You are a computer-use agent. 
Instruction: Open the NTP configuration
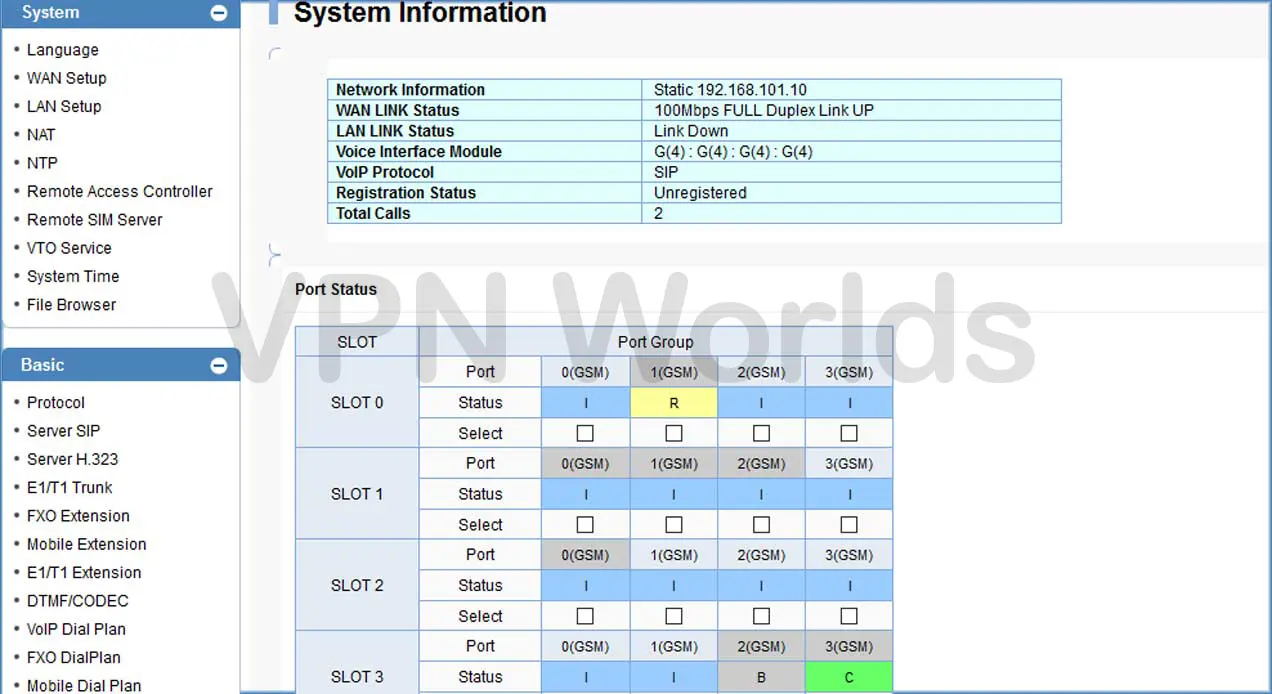pyautogui.click(x=42, y=163)
